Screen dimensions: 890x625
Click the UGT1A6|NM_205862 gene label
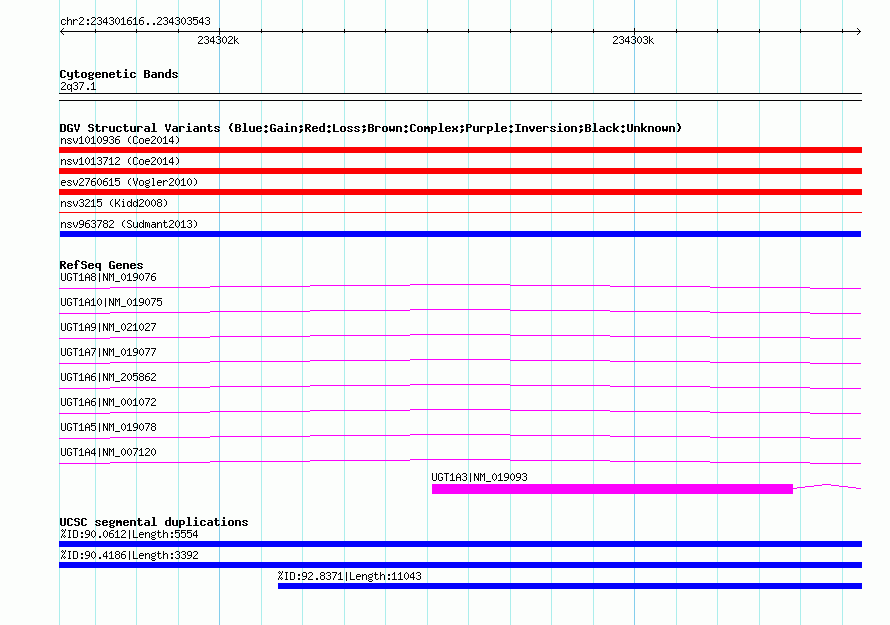coord(108,377)
